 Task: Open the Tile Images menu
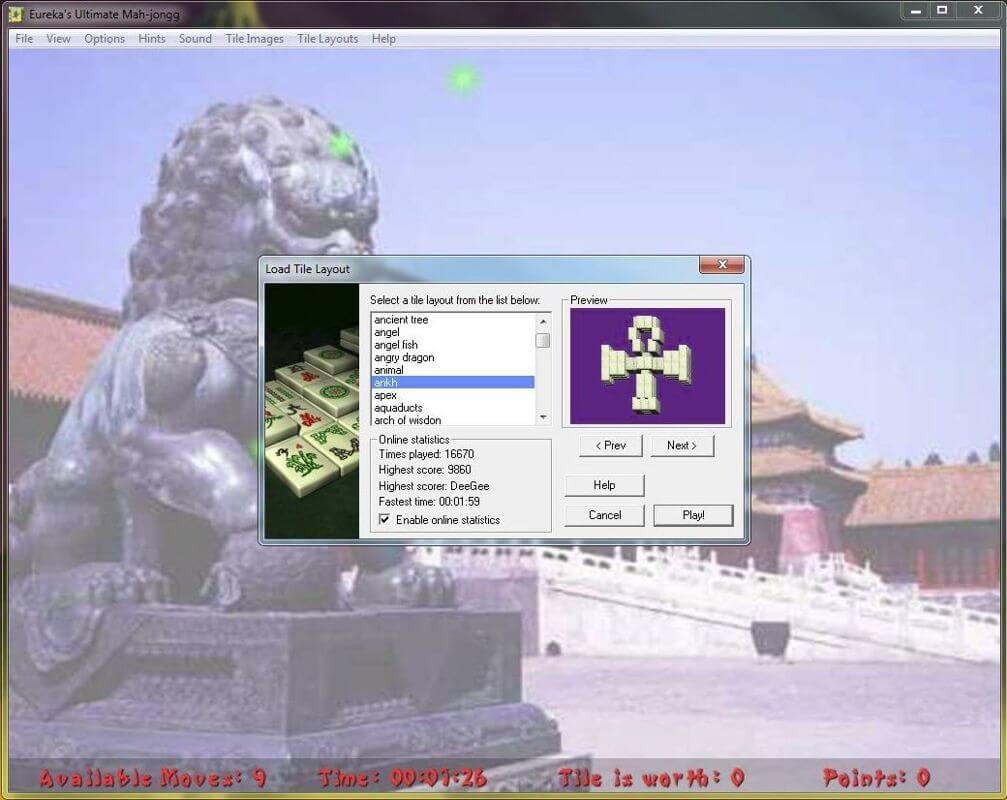coord(254,39)
